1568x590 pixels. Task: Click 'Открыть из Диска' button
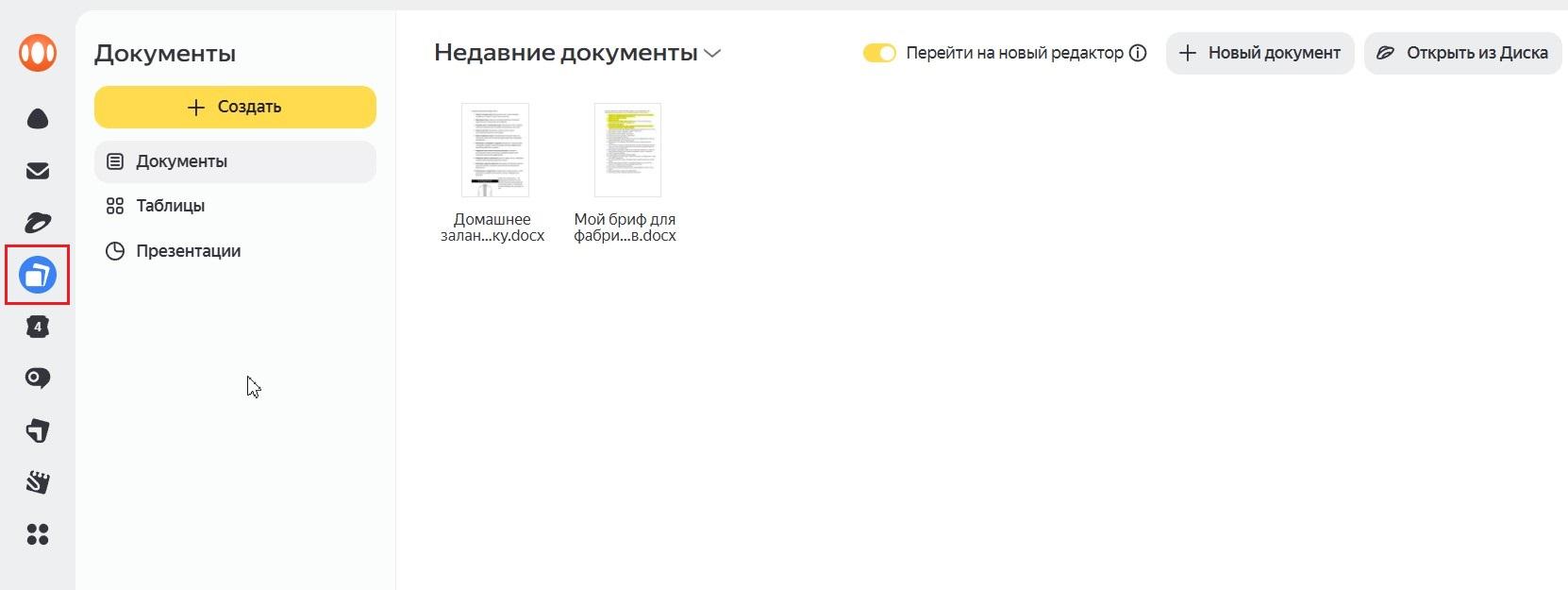tap(1462, 53)
